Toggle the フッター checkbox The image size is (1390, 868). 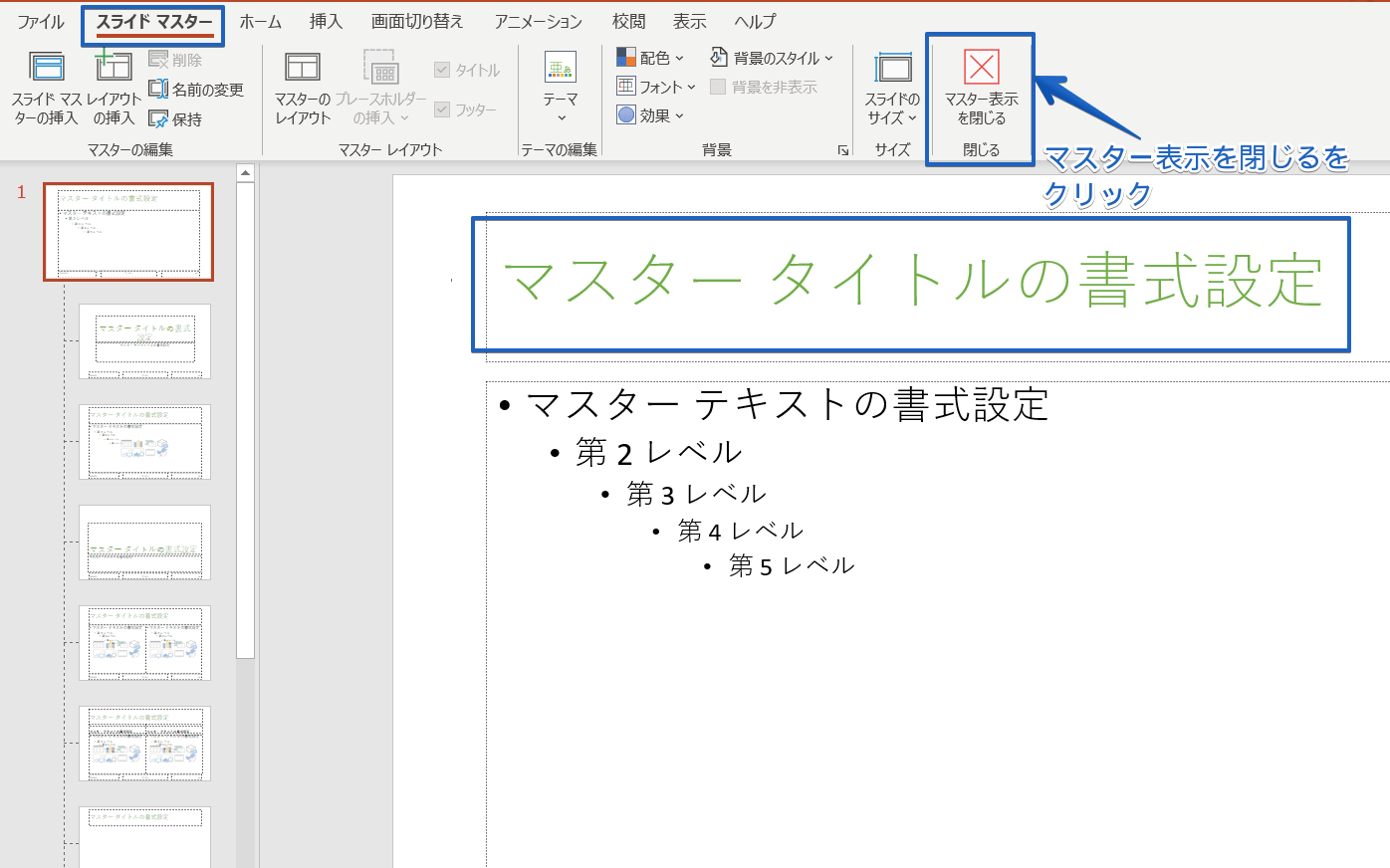[x=442, y=109]
